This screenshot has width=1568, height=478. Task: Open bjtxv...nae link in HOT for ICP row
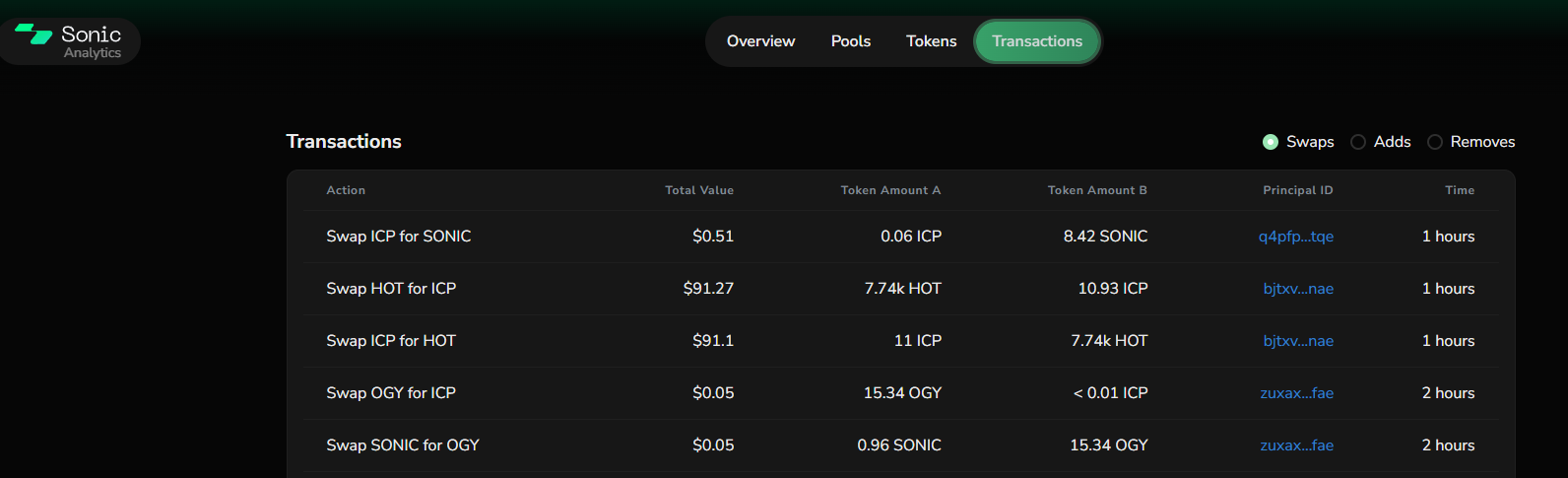pyautogui.click(x=1298, y=289)
